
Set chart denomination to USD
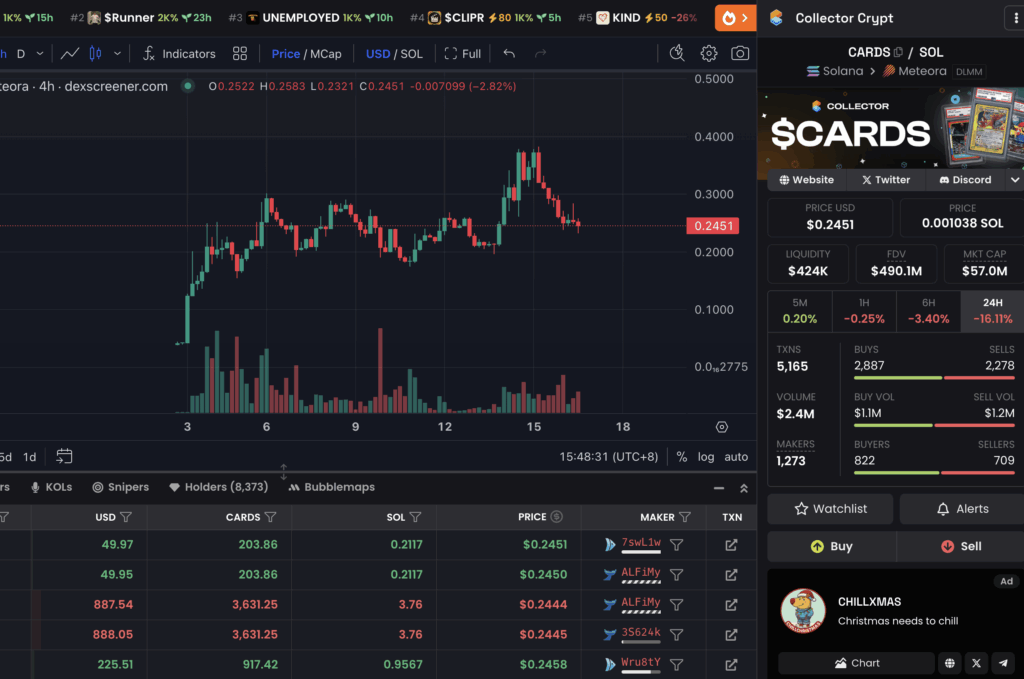(x=377, y=54)
